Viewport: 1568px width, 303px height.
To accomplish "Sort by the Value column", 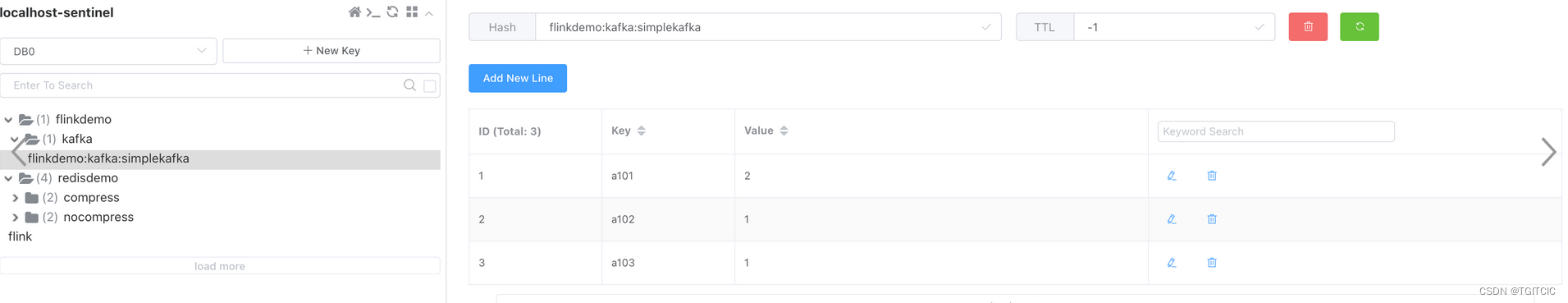I will [x=784, y=131].
